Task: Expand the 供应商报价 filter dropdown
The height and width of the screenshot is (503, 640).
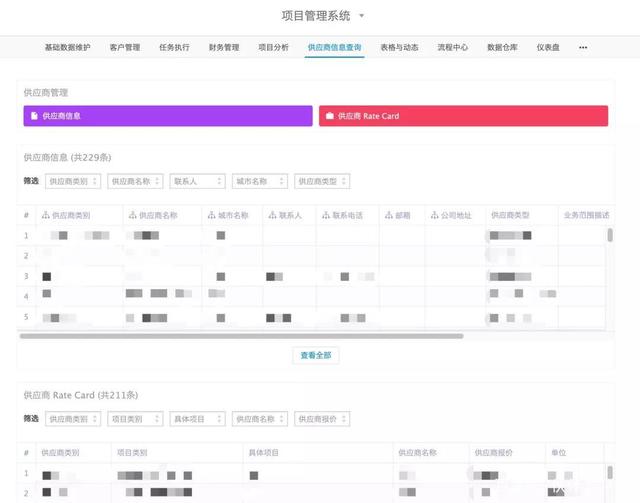Action: [x=322, y=419]
